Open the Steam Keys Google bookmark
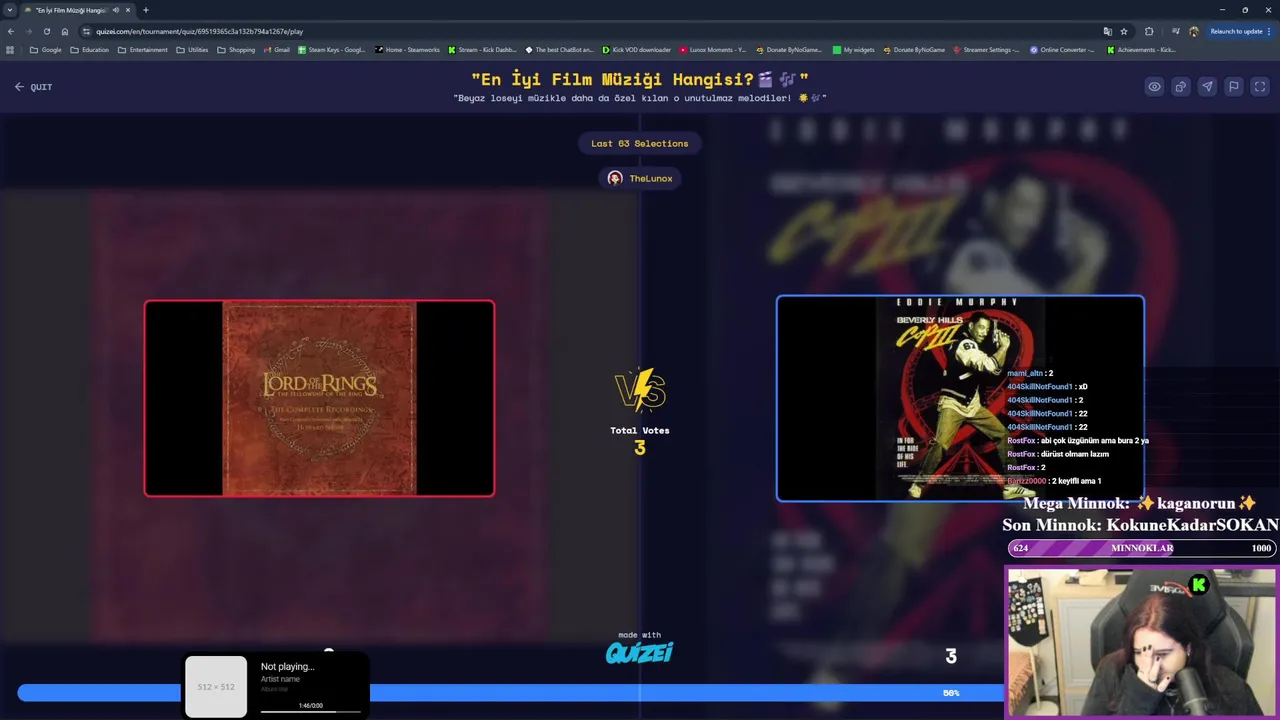 click(331, 50)
